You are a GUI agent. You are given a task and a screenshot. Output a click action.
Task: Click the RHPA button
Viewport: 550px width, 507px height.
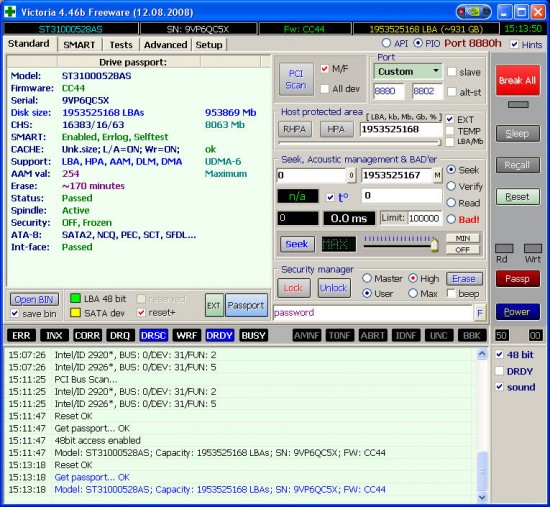point(295,129)
